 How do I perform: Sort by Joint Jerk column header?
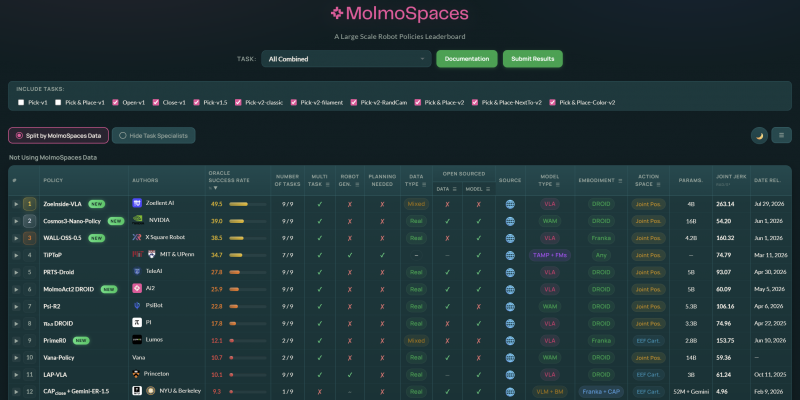[731, 180]
